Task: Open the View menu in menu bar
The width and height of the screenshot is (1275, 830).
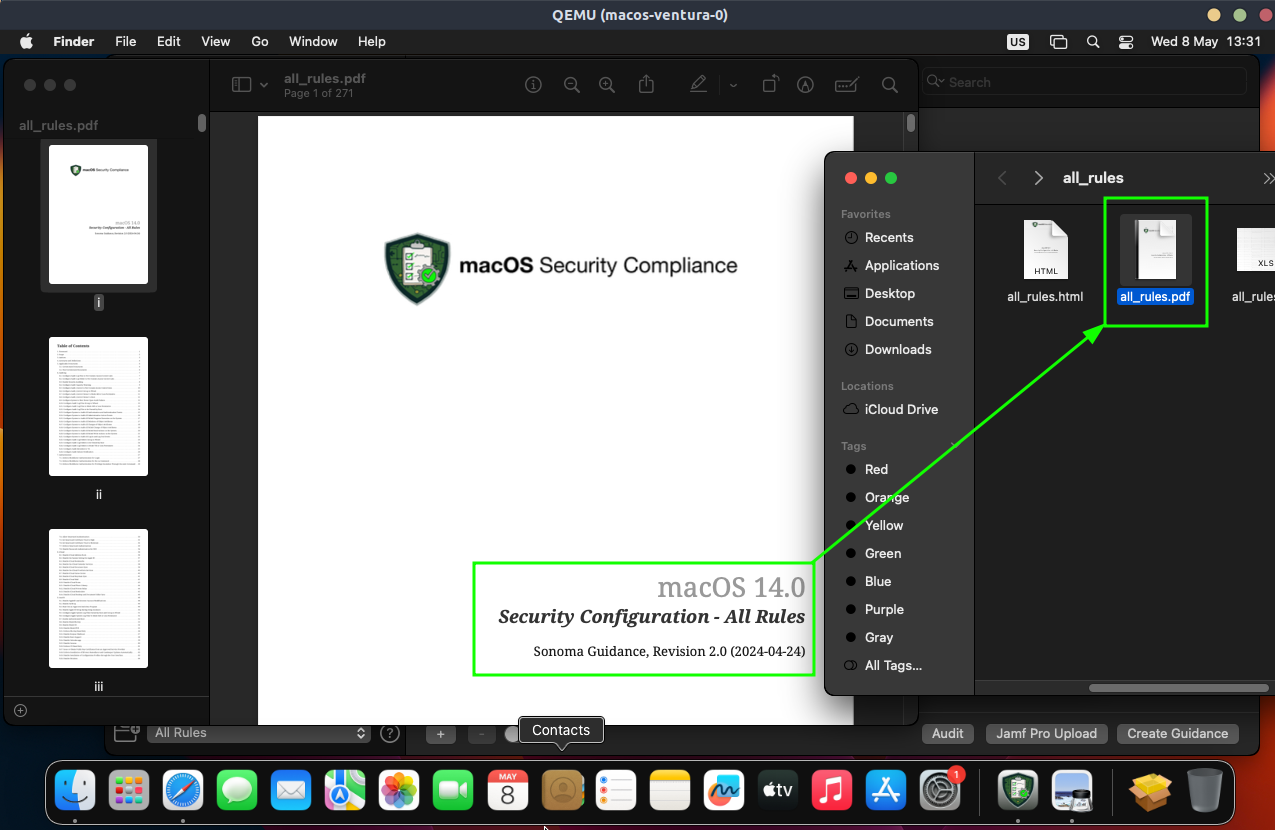Action: tap(215, 42)
